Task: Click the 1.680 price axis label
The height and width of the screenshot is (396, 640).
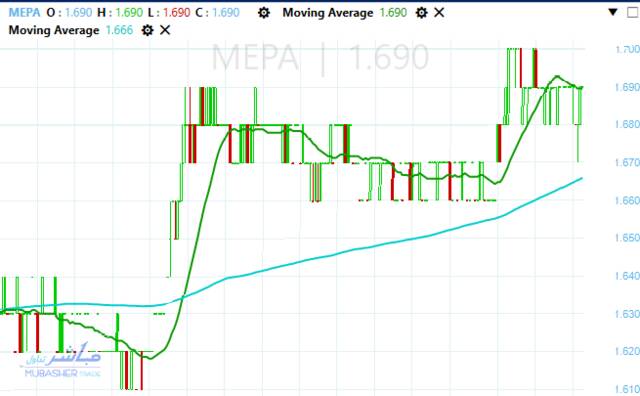Action: pyautogui.click(x=627, y=124)
